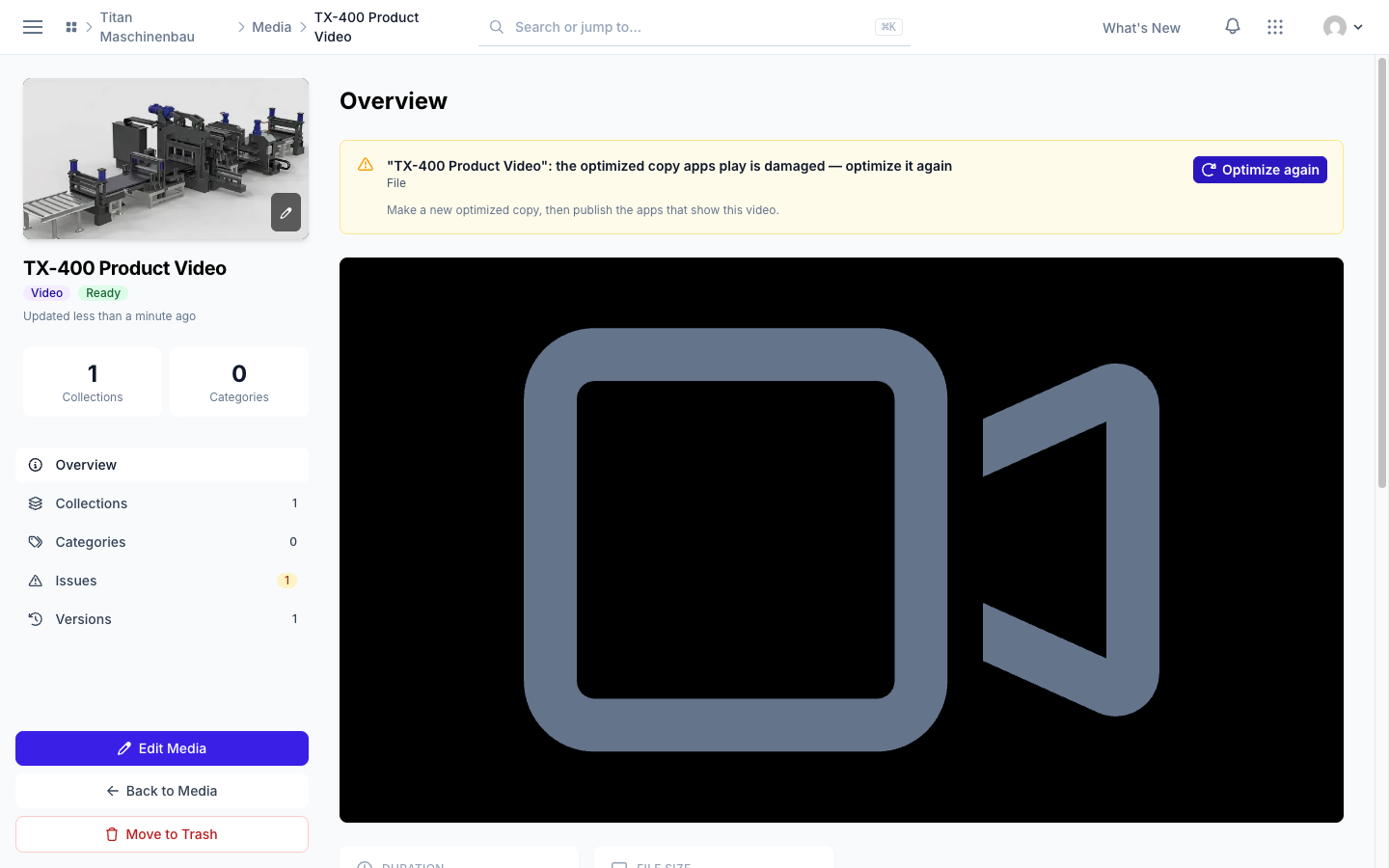
Task: Click Edit Media button
Action: pyautogui.click(x=162, y=748)
